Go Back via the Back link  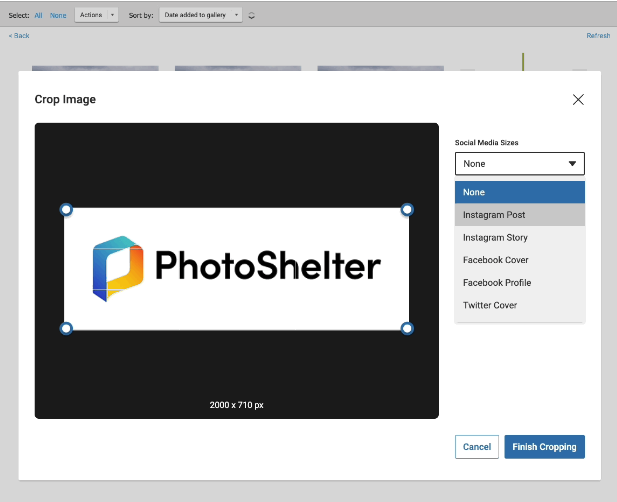19,35
